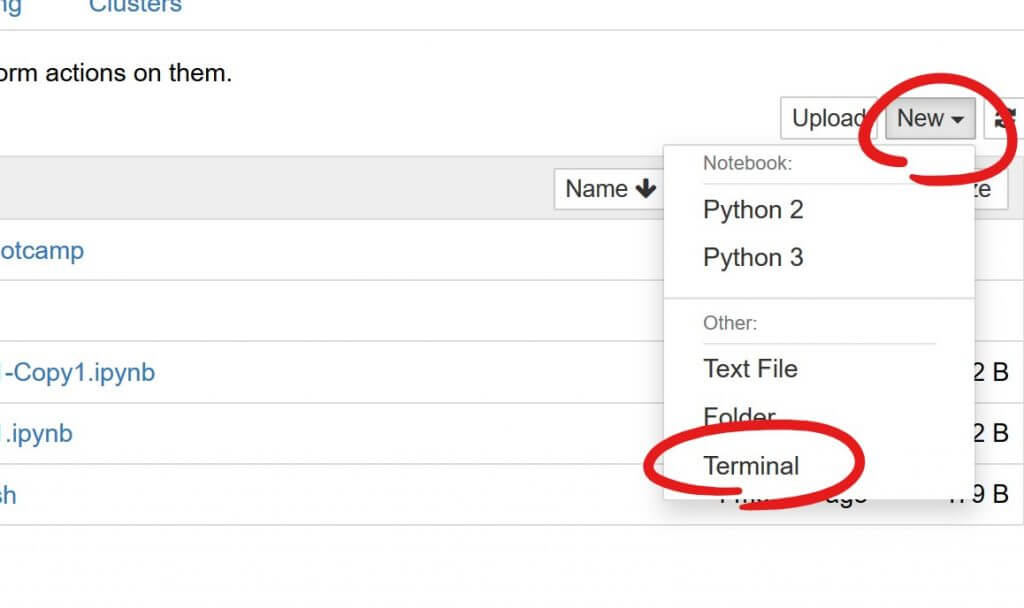Create a new Python 2 notebook
The height and width of the screenshot is (608, 1024).
click(x=753, y=210)
